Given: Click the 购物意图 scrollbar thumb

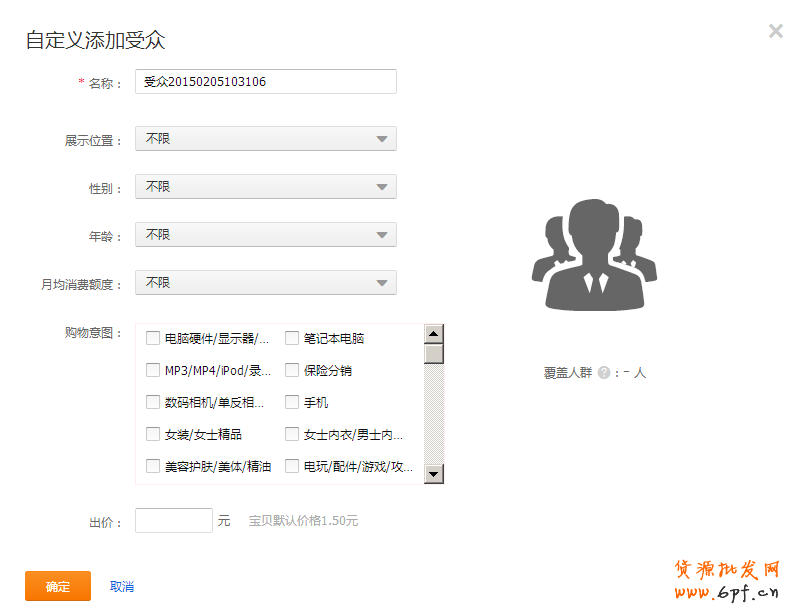Looking at the screenshot, I should 433,355.
